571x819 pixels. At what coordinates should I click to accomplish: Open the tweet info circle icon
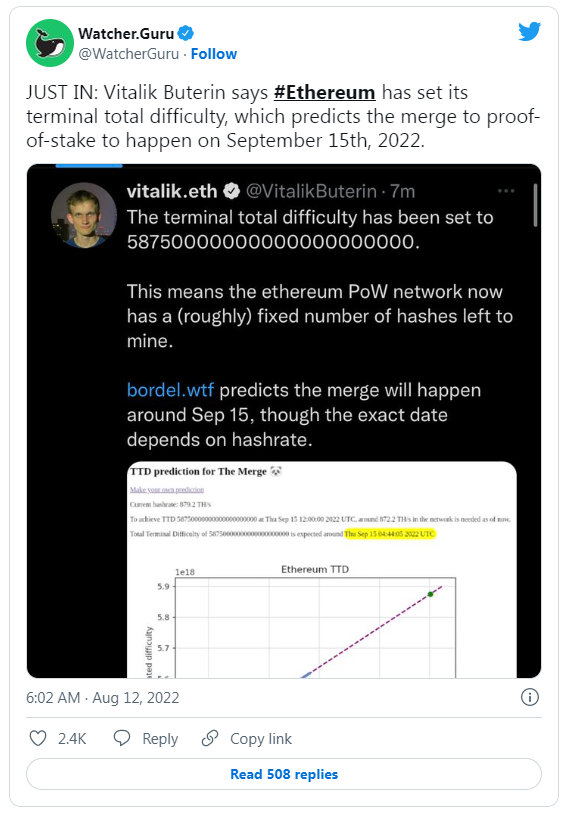point(530,697)
